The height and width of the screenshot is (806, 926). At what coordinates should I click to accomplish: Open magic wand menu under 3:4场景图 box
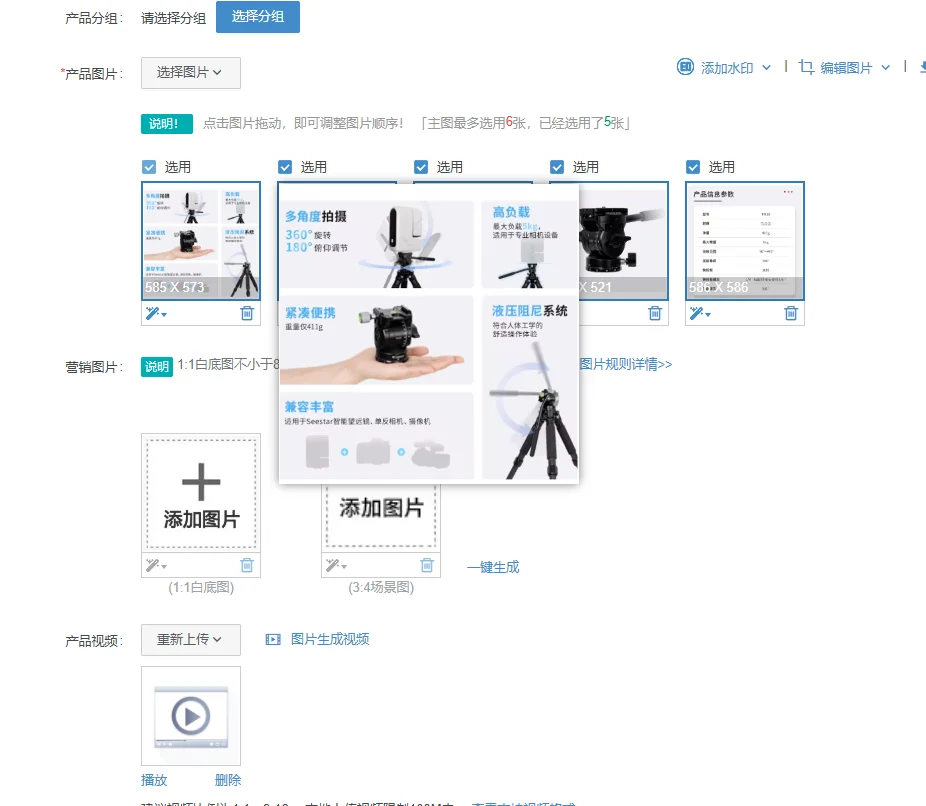[x=336, y=566]
